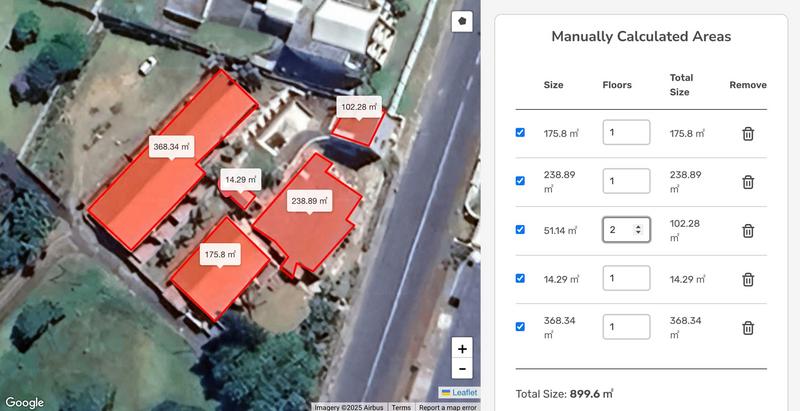Delete the 368.34 m² area row
Viewport: 800px width, 411px height.
pos(748,327)
